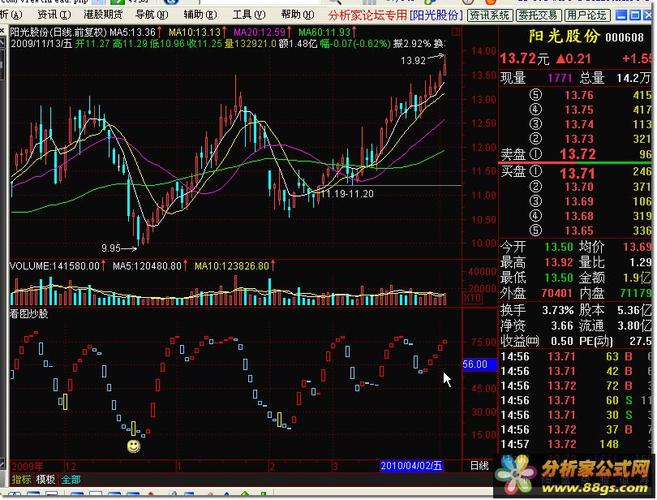Click the 2009年 label on time axis

tap(27, 466)
